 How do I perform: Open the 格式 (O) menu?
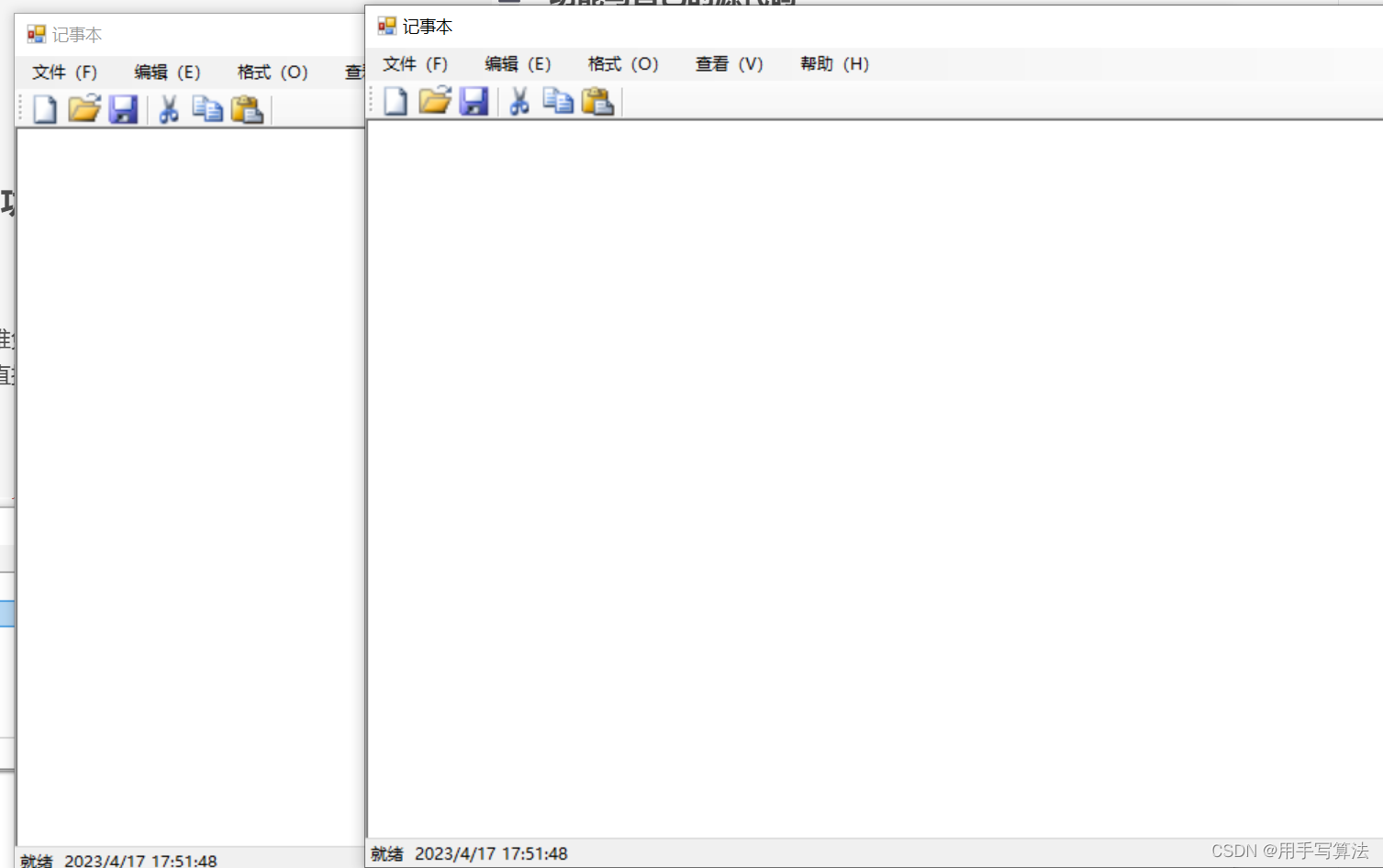(623, 63)
